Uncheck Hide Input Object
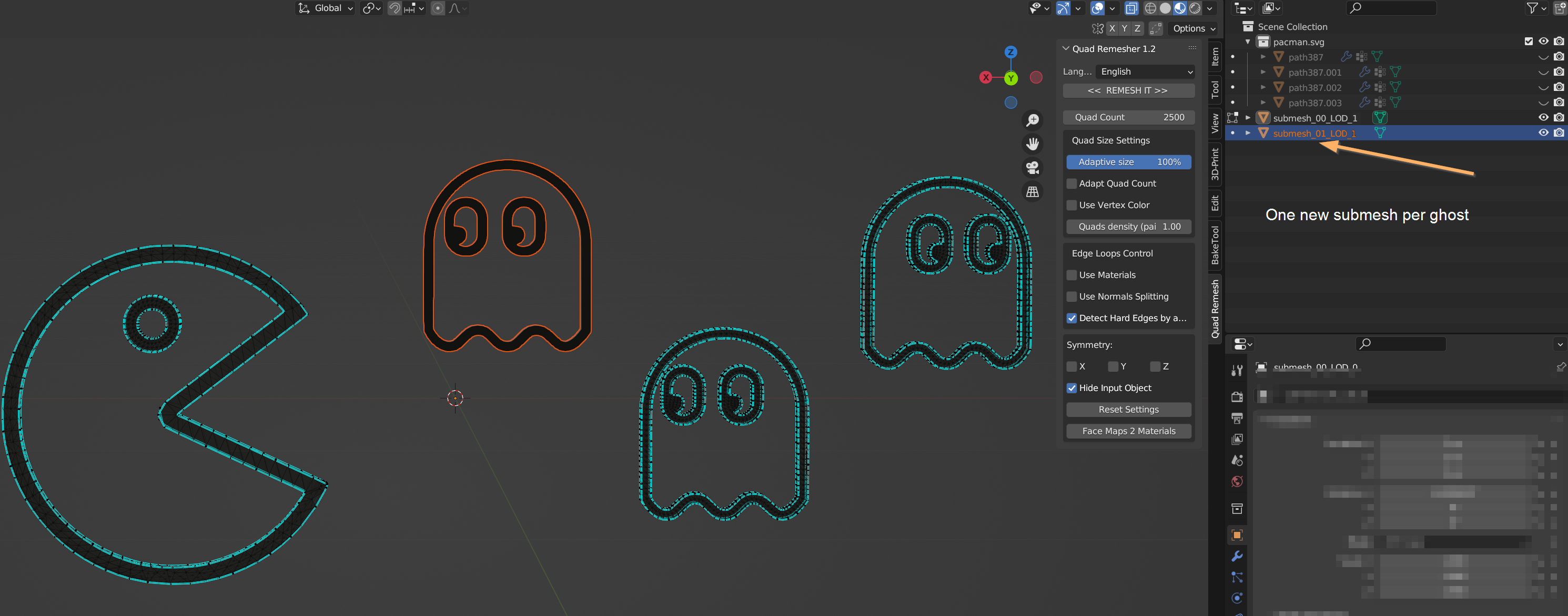The height and width of the screenshot is (616, 1568). click(1072, 388)
